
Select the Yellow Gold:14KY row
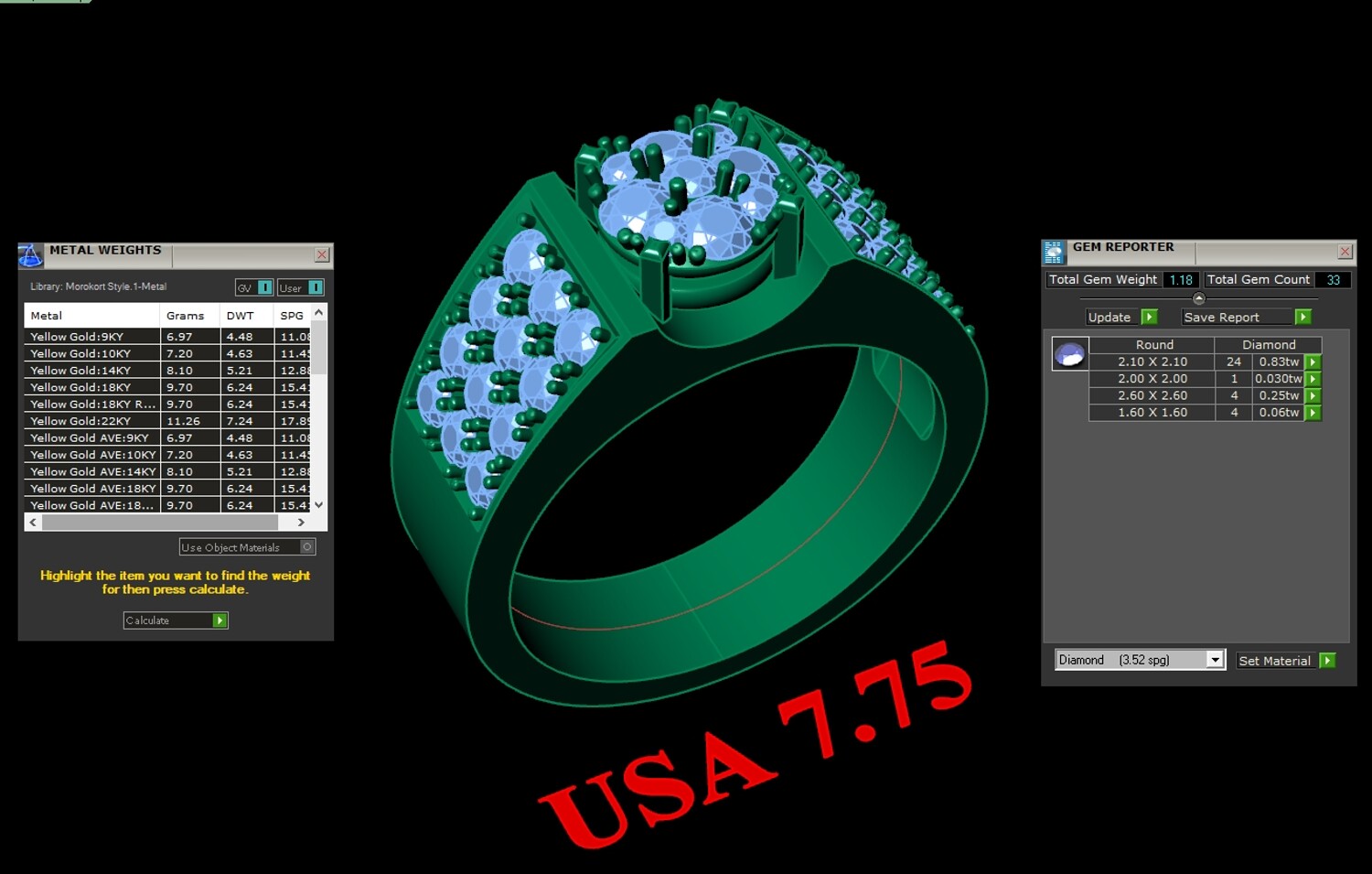(x=167, y=371)
